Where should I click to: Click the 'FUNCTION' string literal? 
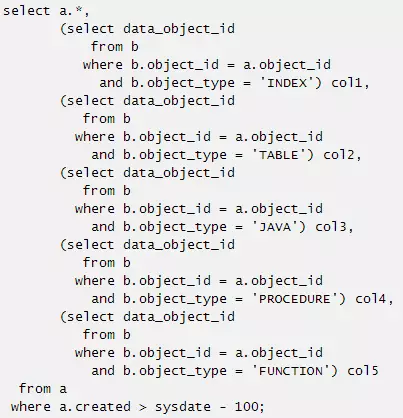[291, 371]
